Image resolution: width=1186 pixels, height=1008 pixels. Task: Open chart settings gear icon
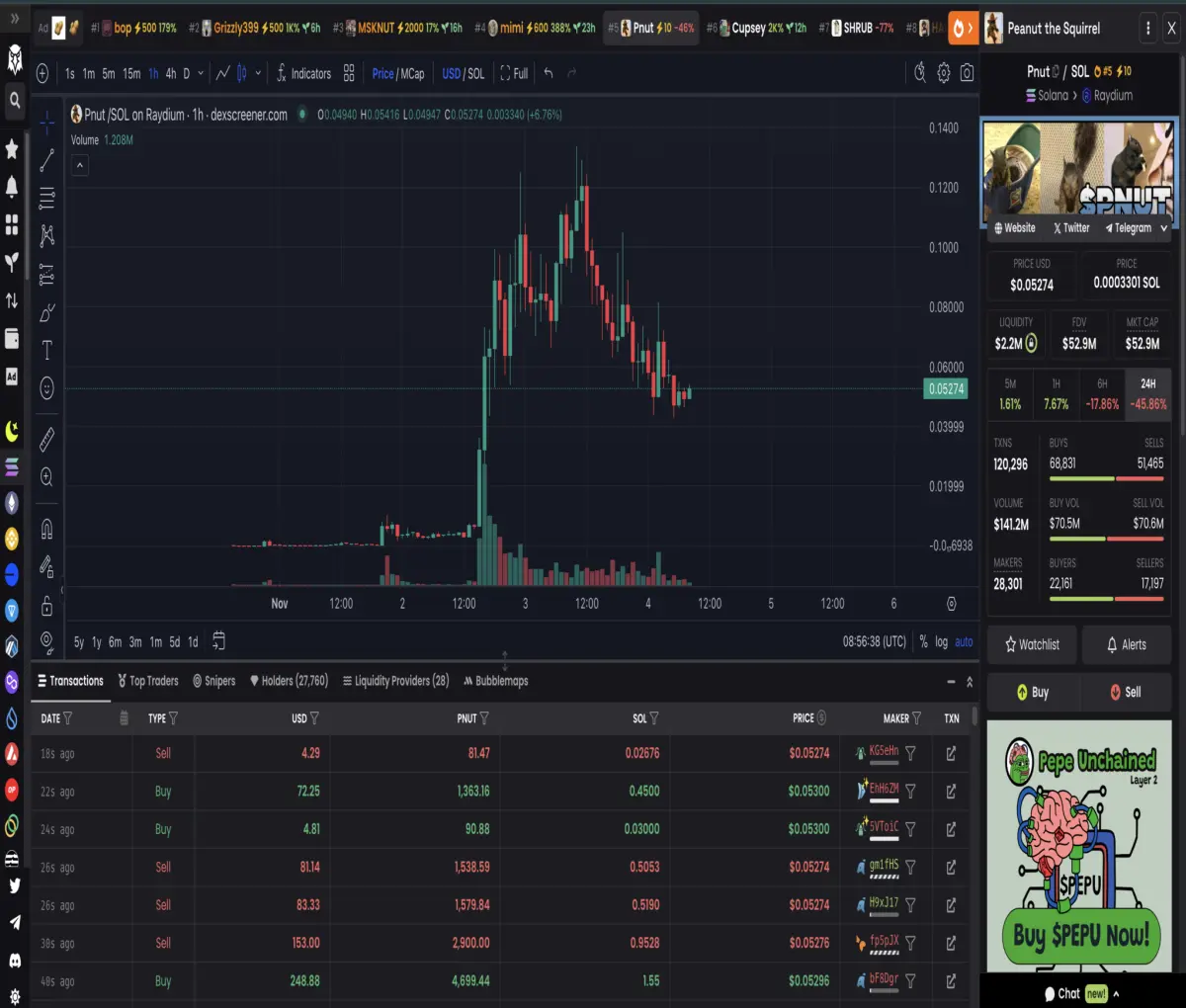tap(943, 73)
